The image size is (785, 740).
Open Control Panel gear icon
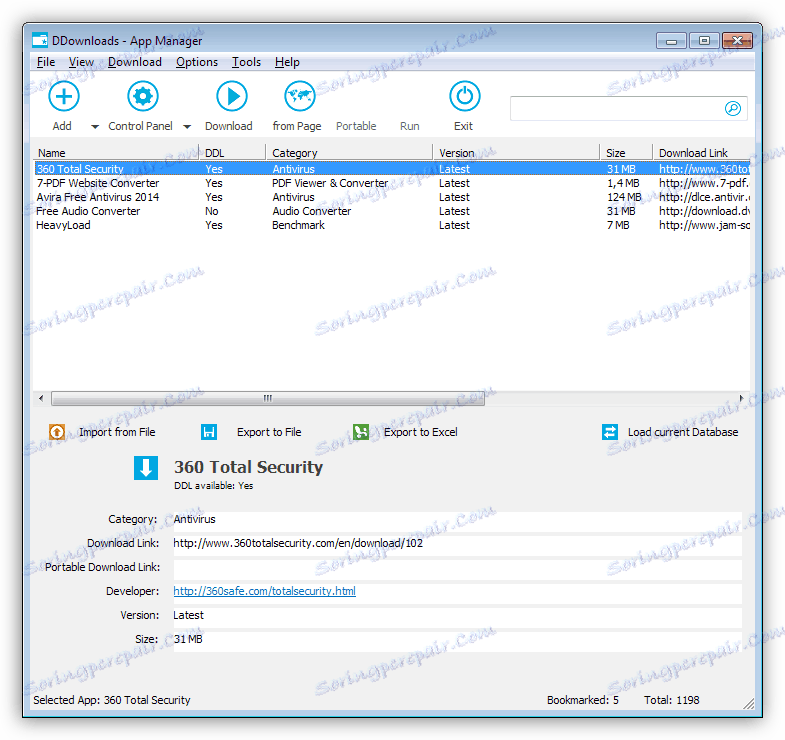pos(143,96)
